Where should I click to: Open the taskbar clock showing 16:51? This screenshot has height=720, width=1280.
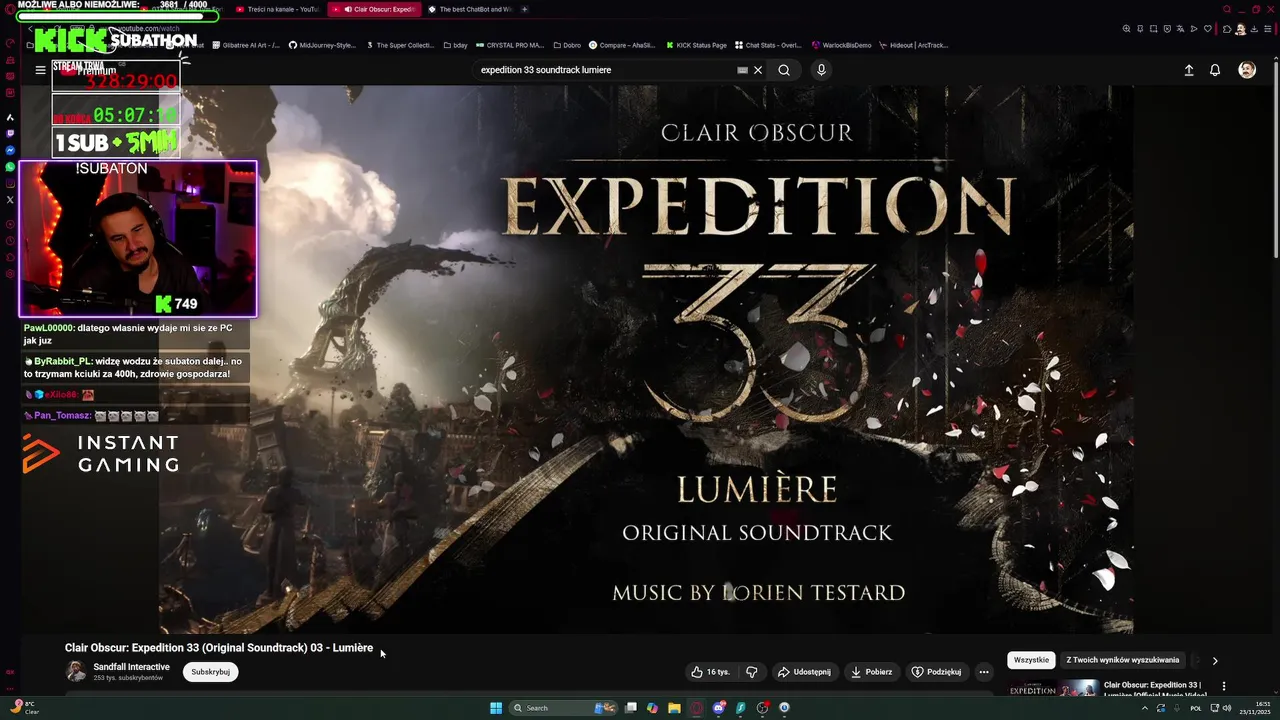(1254, 708)
